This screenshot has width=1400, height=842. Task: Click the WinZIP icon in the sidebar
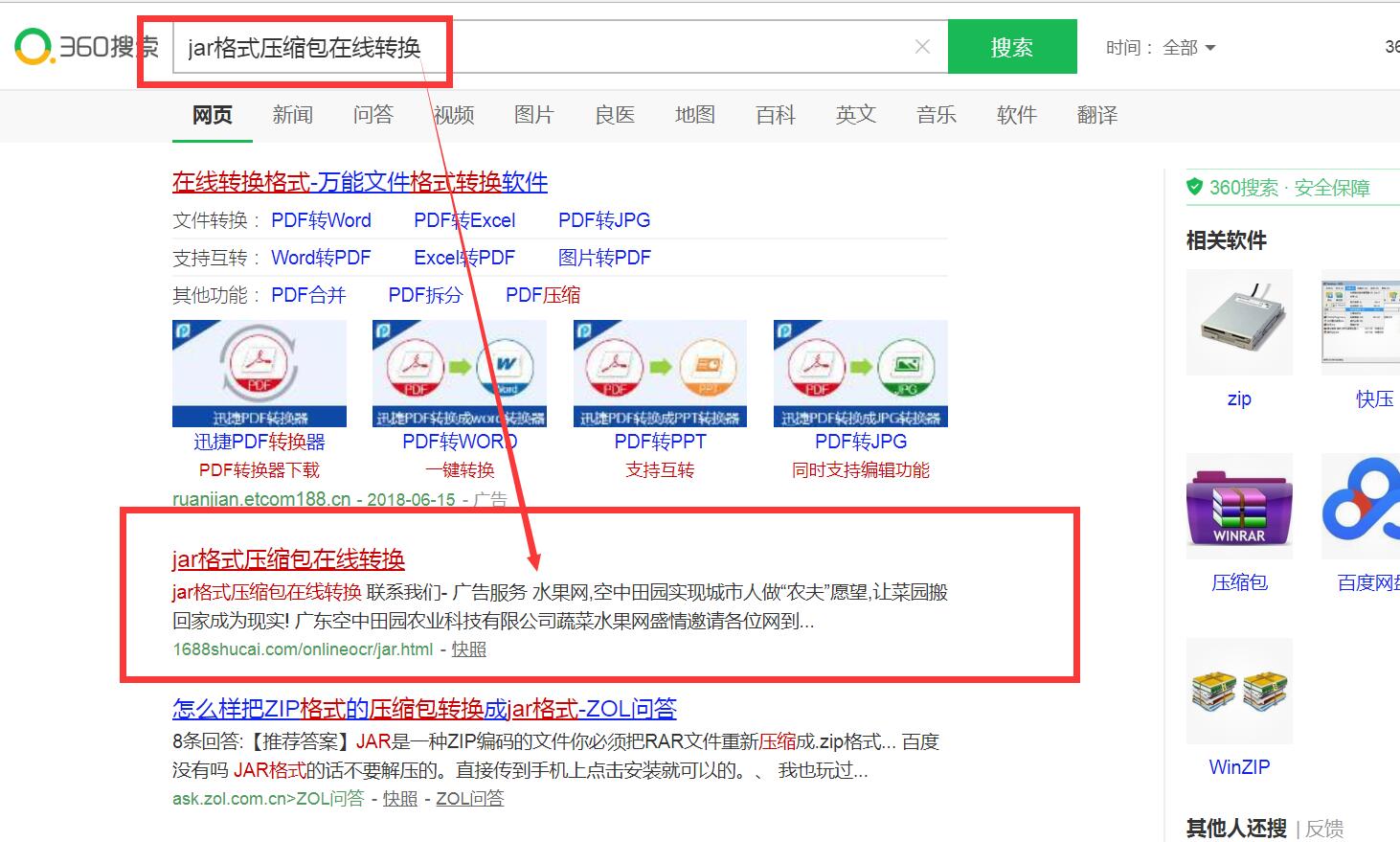pyautogui.click(x=1238, y=691)
